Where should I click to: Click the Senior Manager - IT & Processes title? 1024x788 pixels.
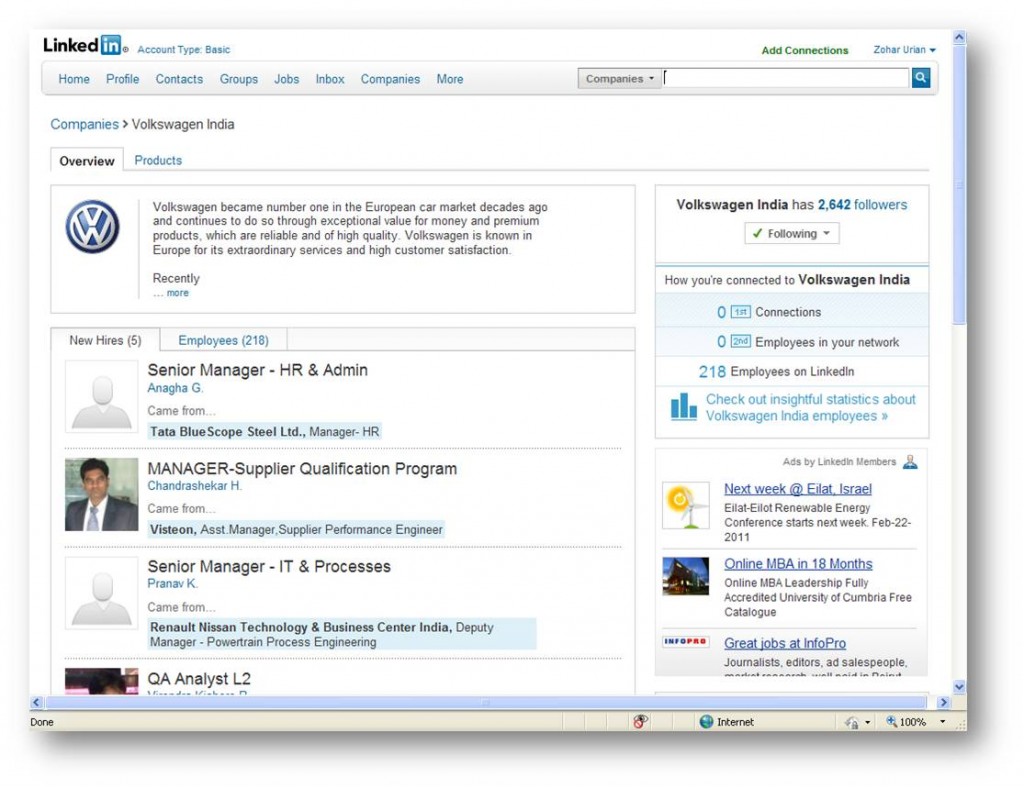[268, 566]
